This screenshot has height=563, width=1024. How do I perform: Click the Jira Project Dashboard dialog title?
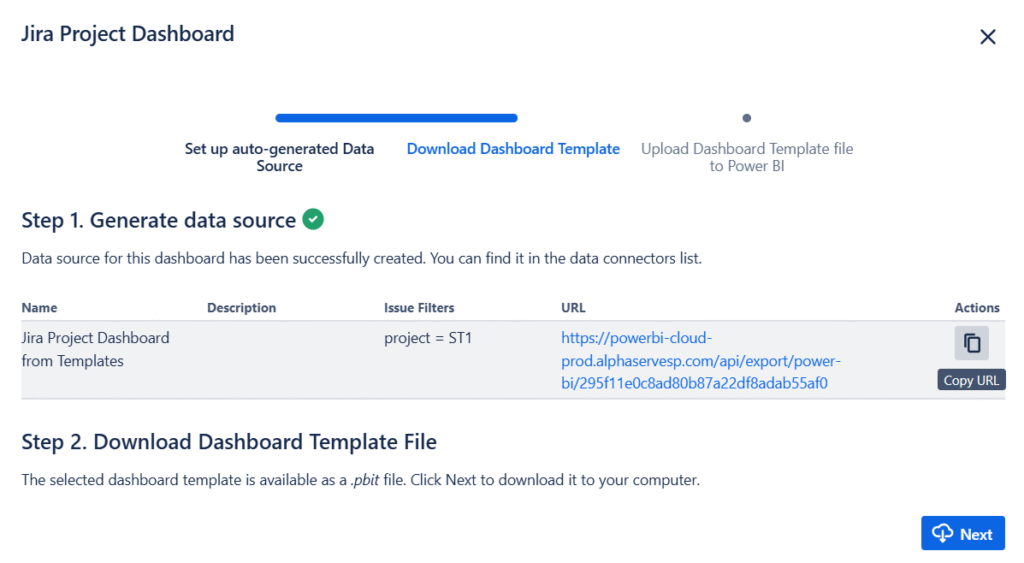coord(128,34)
